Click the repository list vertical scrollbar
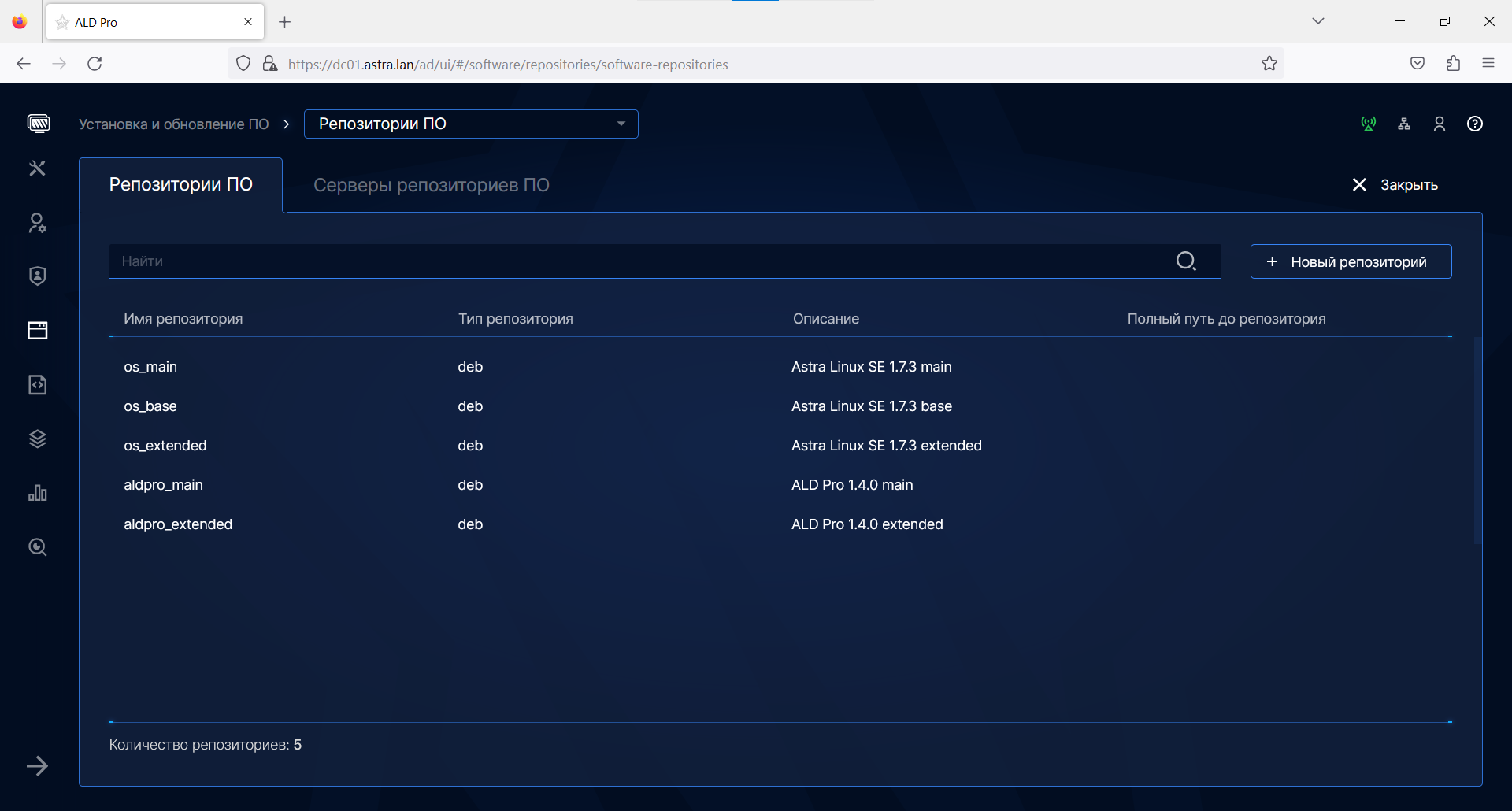Screen dimensions: 1512x811 1478,441
